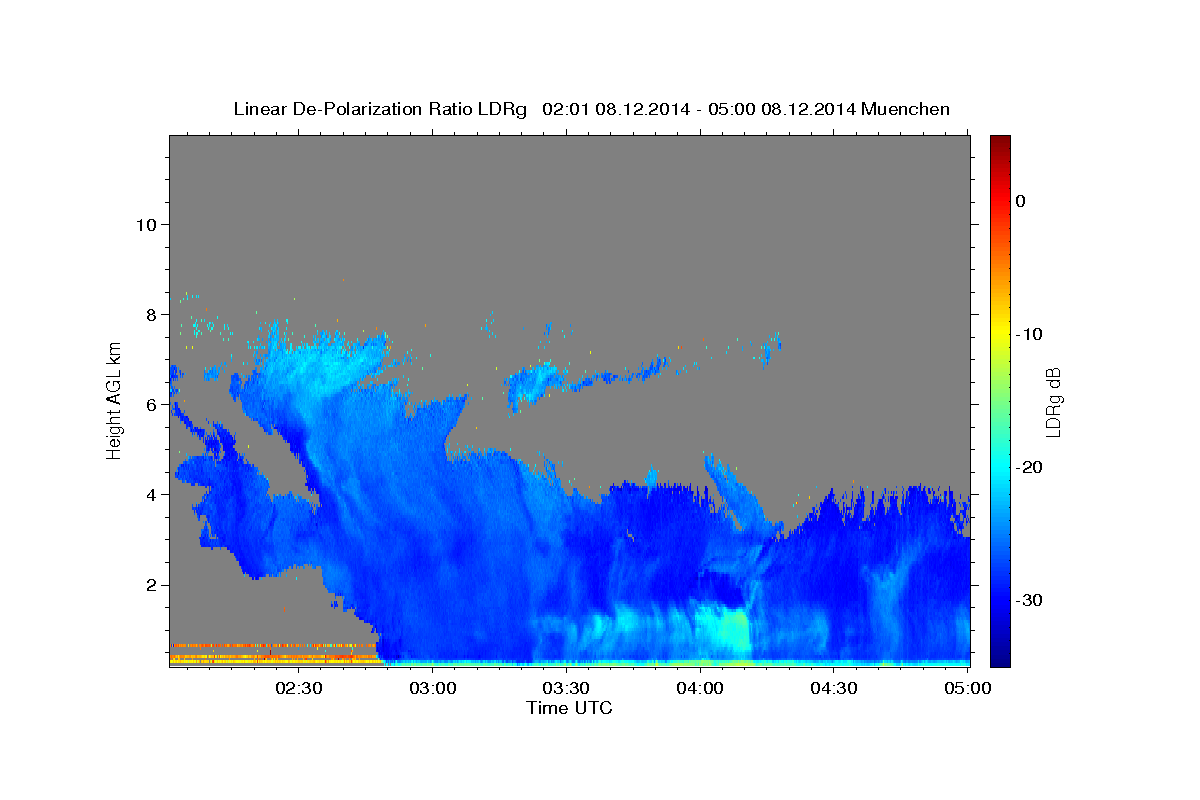Click the colorbar value 0 label
The image size is (1200, 800).
tap(1021, 201)
